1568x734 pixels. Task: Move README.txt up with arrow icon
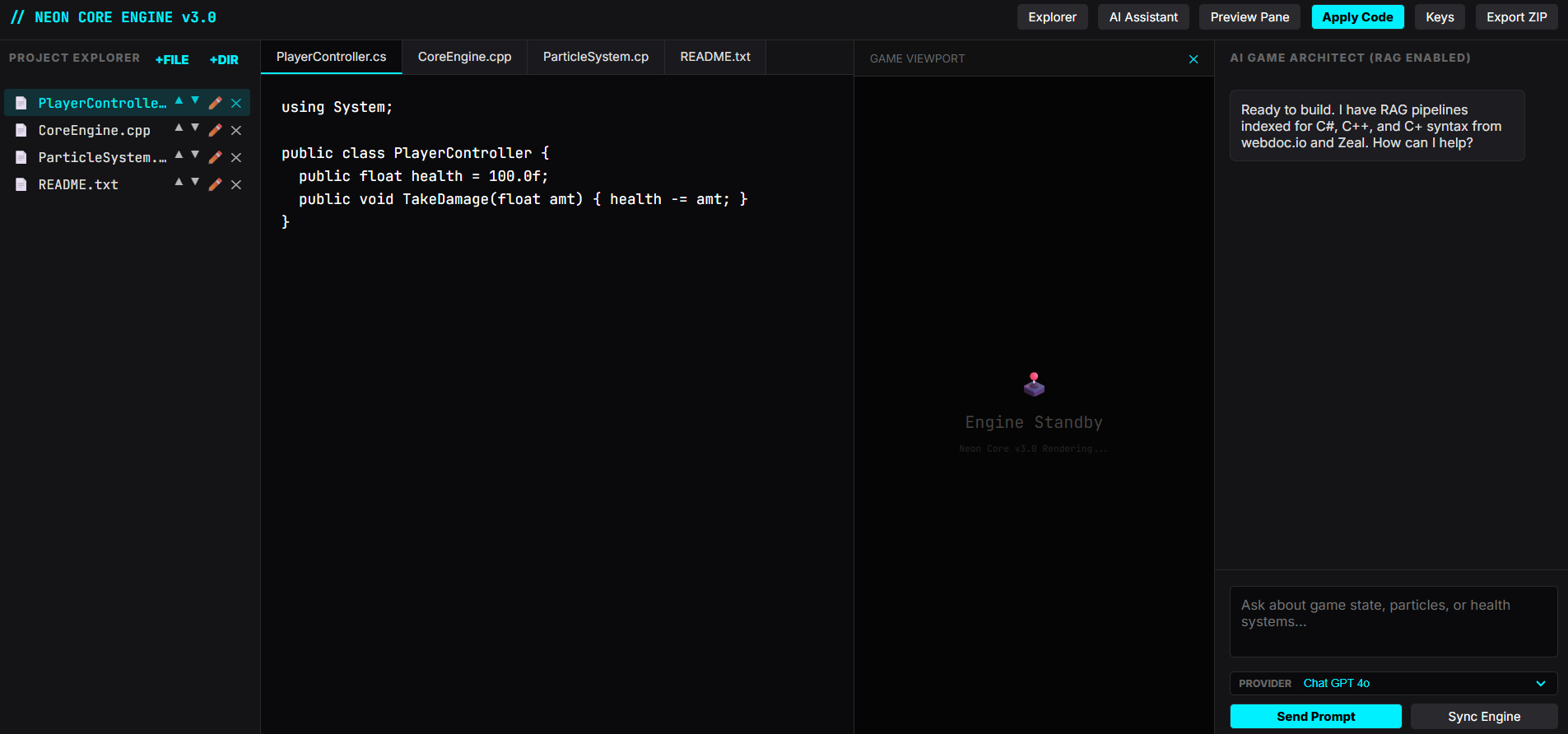coord(179,182)
